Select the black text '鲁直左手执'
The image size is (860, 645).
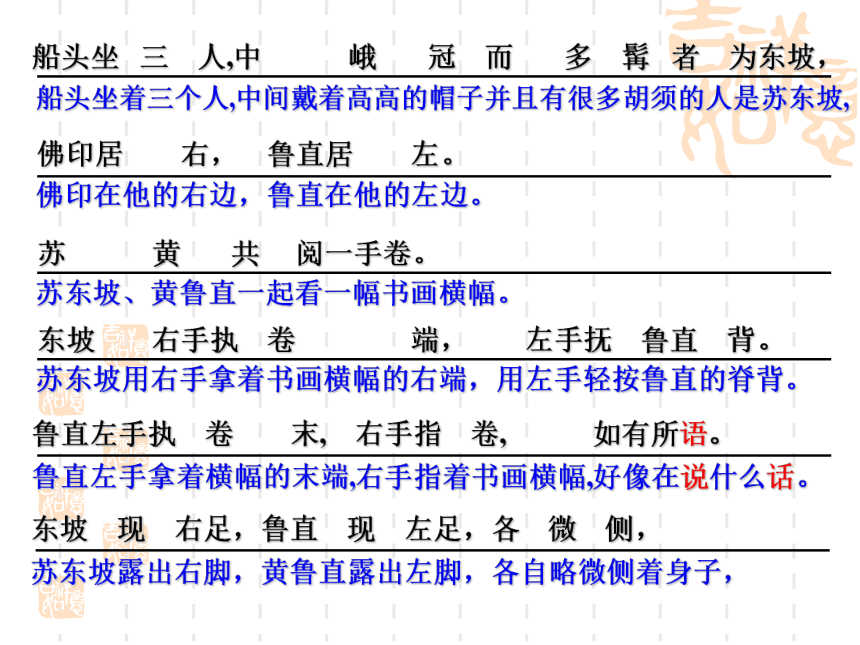point(104,434)
